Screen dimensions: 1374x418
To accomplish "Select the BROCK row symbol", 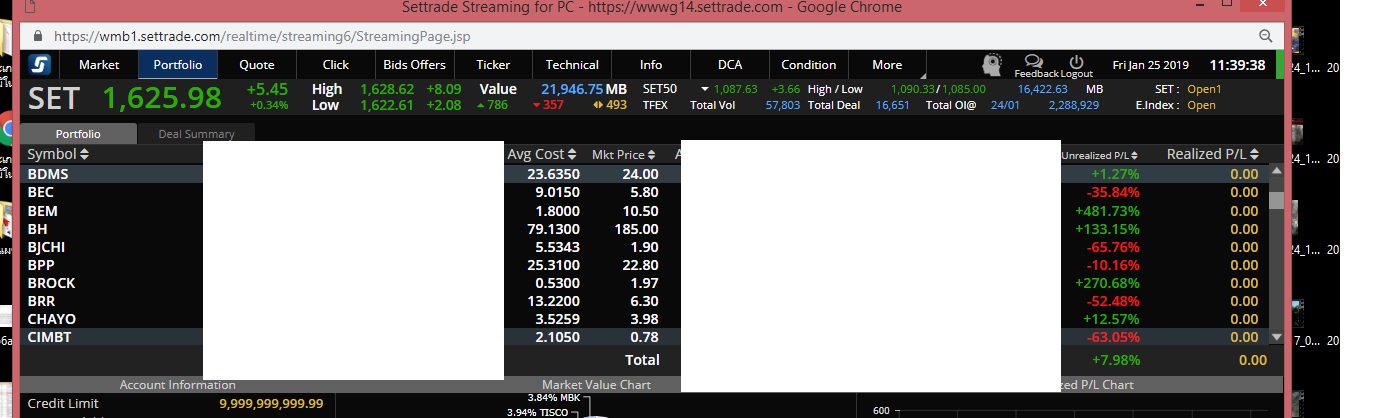I will tap(51, 283).
